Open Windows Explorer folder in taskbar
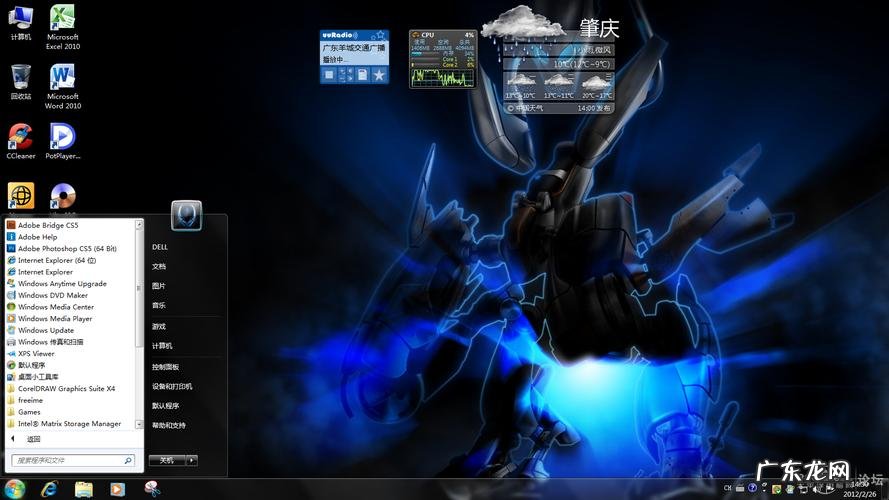The width and height of the screenshot is (889, 500). (x=83, y=489)
